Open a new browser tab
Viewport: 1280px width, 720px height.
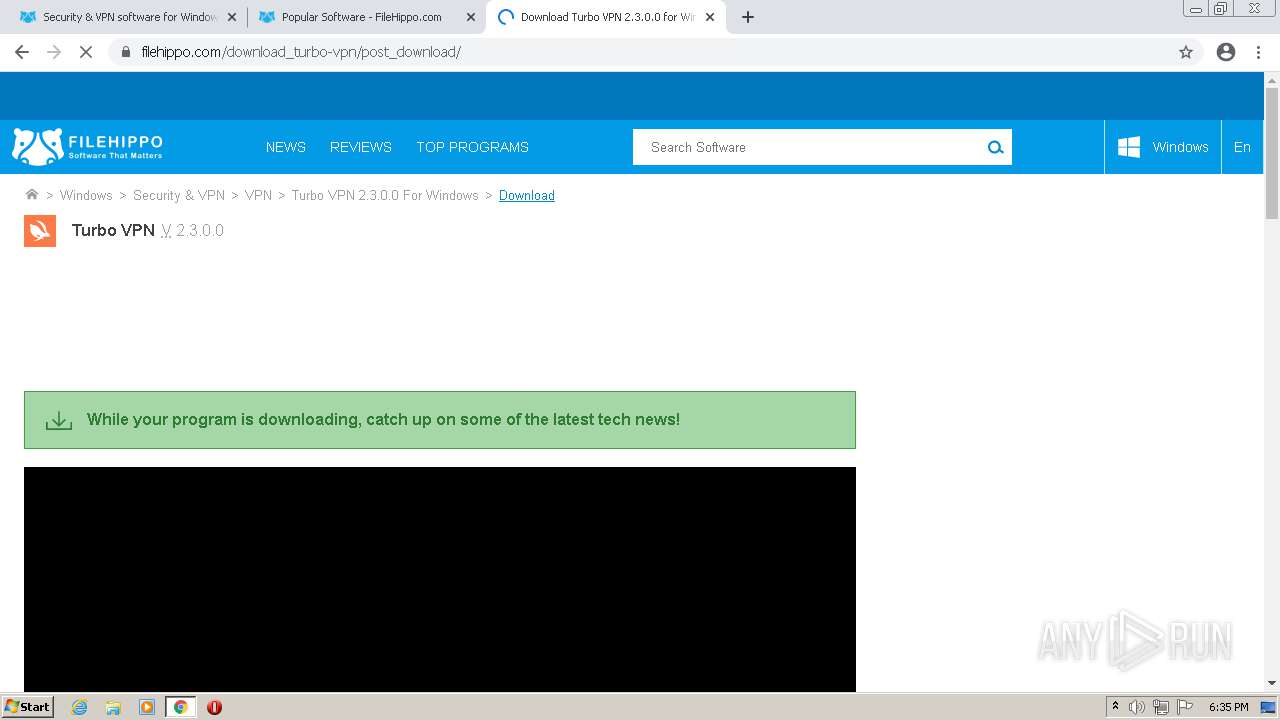(x=748, y=17)
